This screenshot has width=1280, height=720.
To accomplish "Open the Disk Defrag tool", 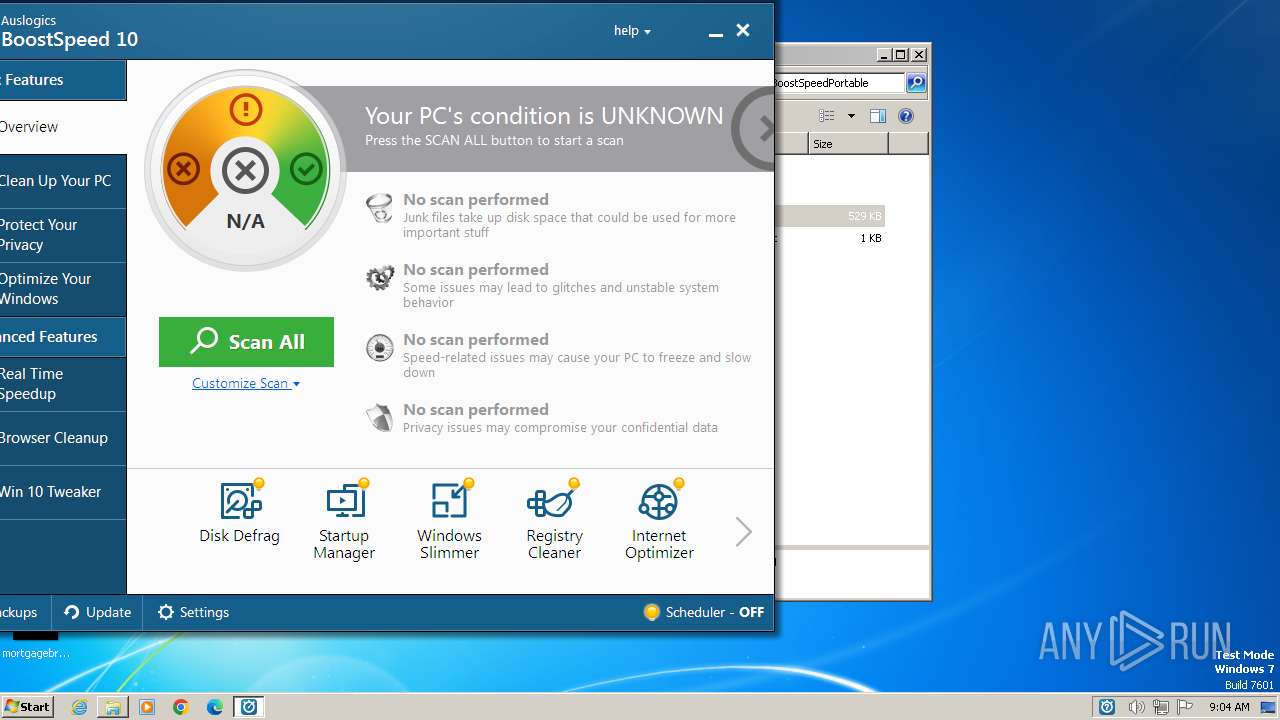I will (240, 512).
